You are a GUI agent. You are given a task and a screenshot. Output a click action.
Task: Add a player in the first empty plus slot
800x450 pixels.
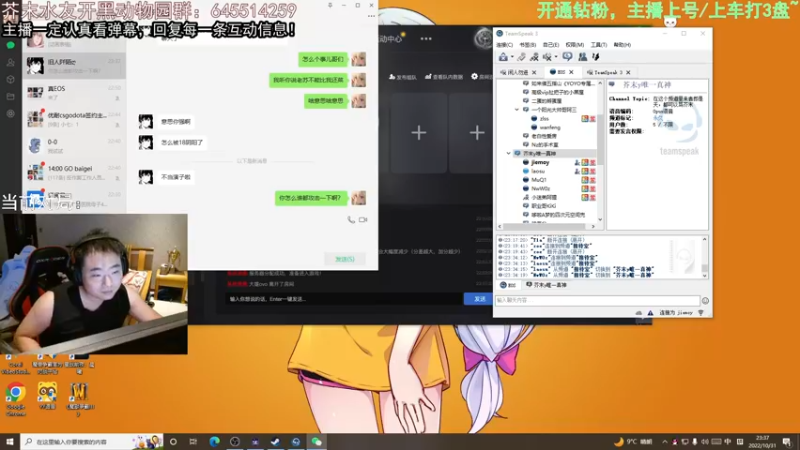pyautogui.click(x=419, y=133)
